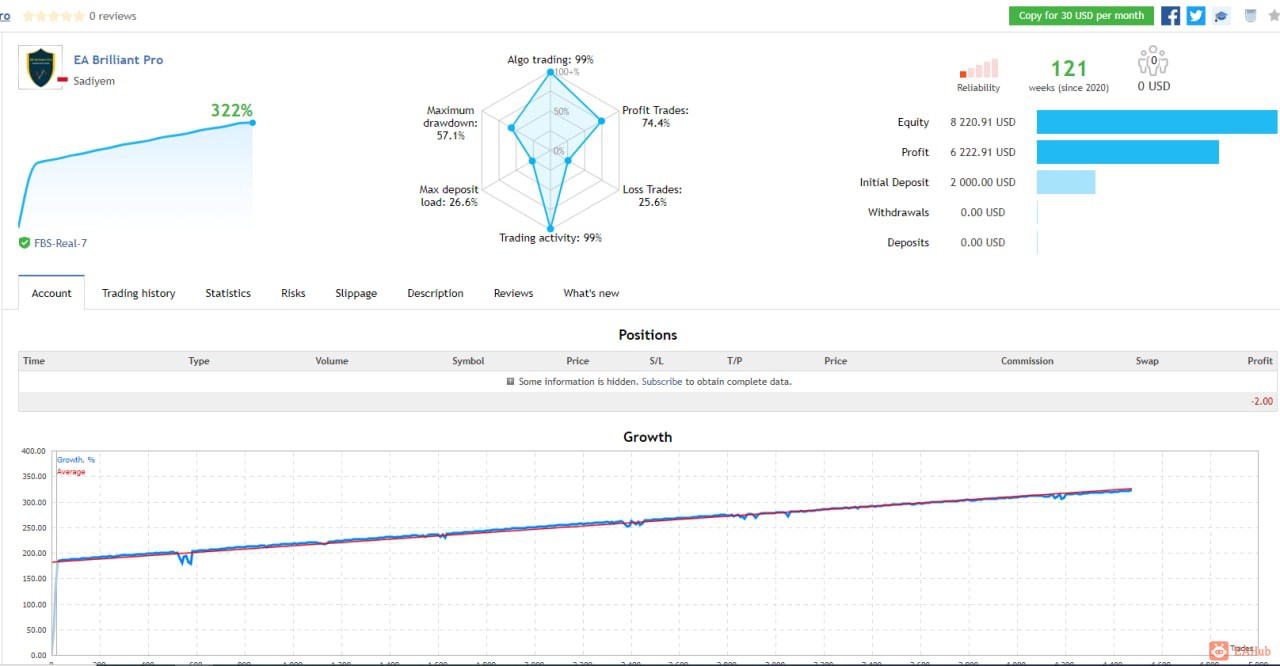Select the Account tab

[x=52, y=293]
